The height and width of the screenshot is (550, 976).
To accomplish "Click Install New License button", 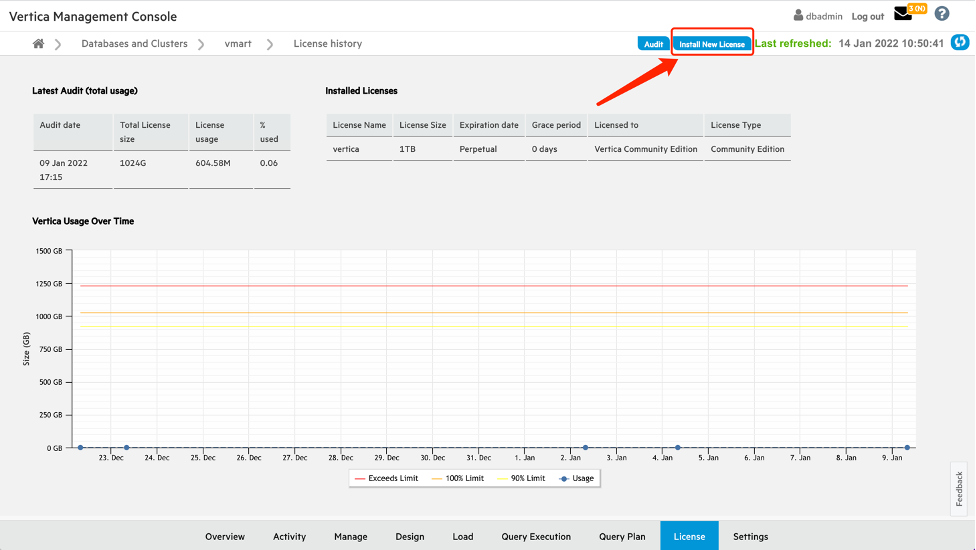I will (711, 44).
